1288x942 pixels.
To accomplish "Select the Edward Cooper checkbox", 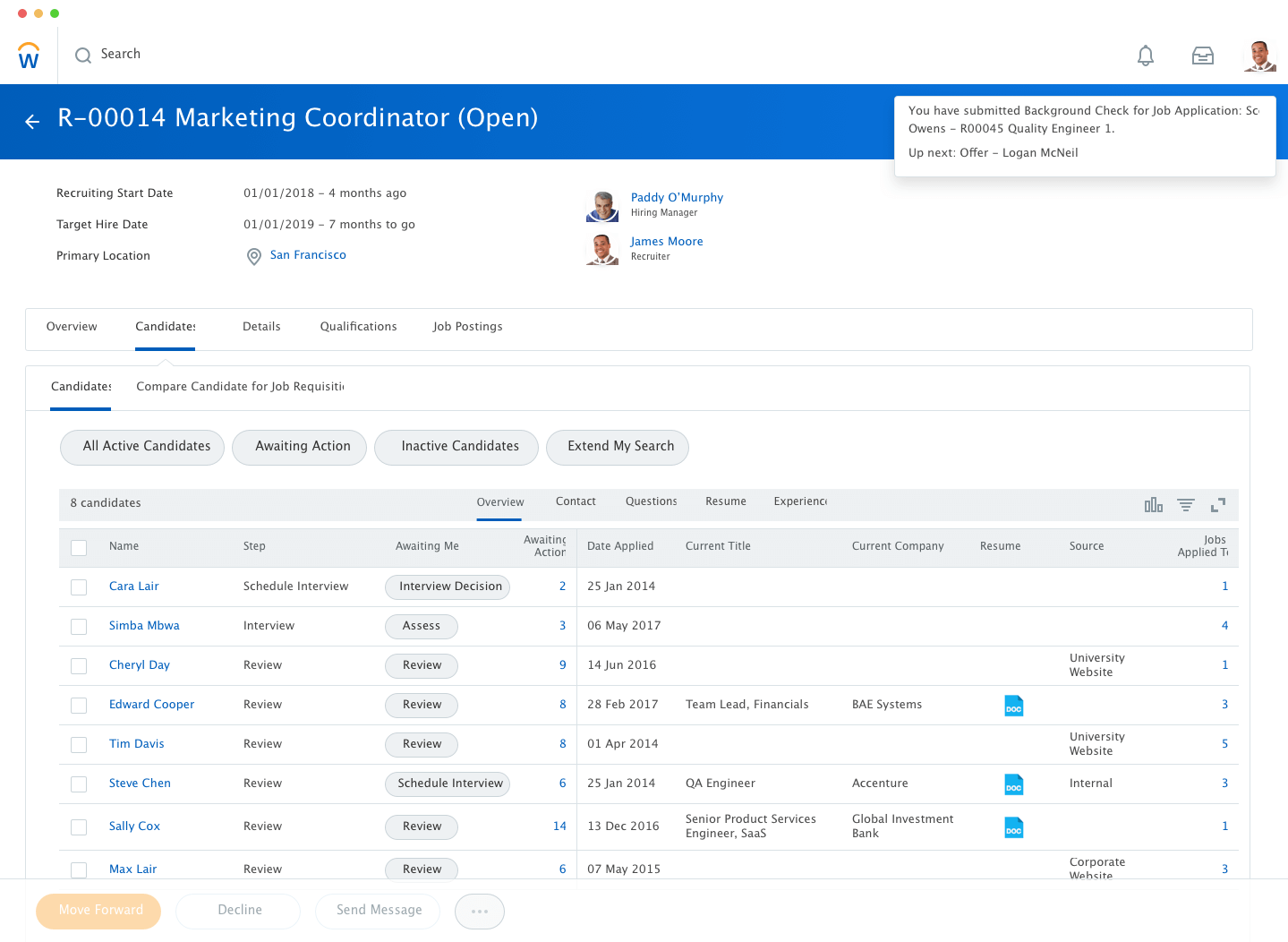I will click(79, 706).
